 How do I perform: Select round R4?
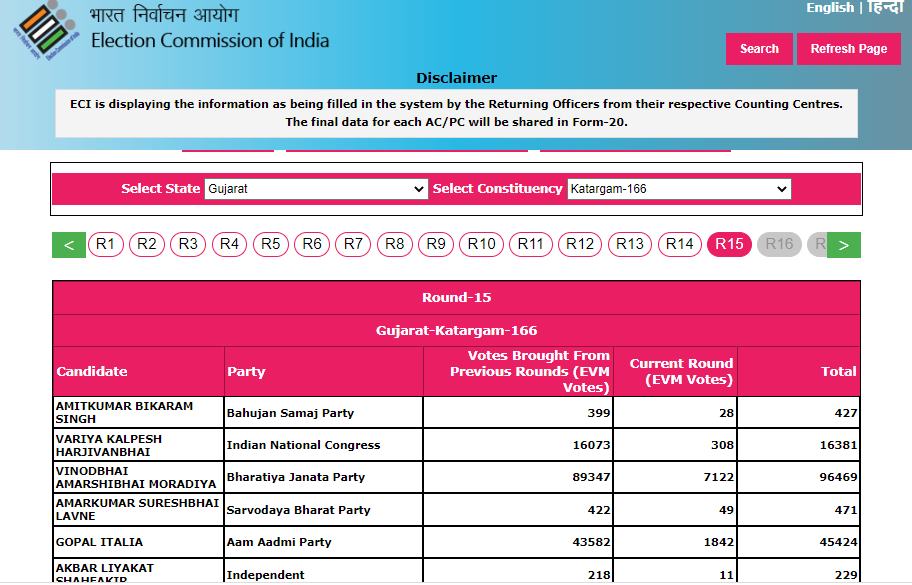click(229, 244)
